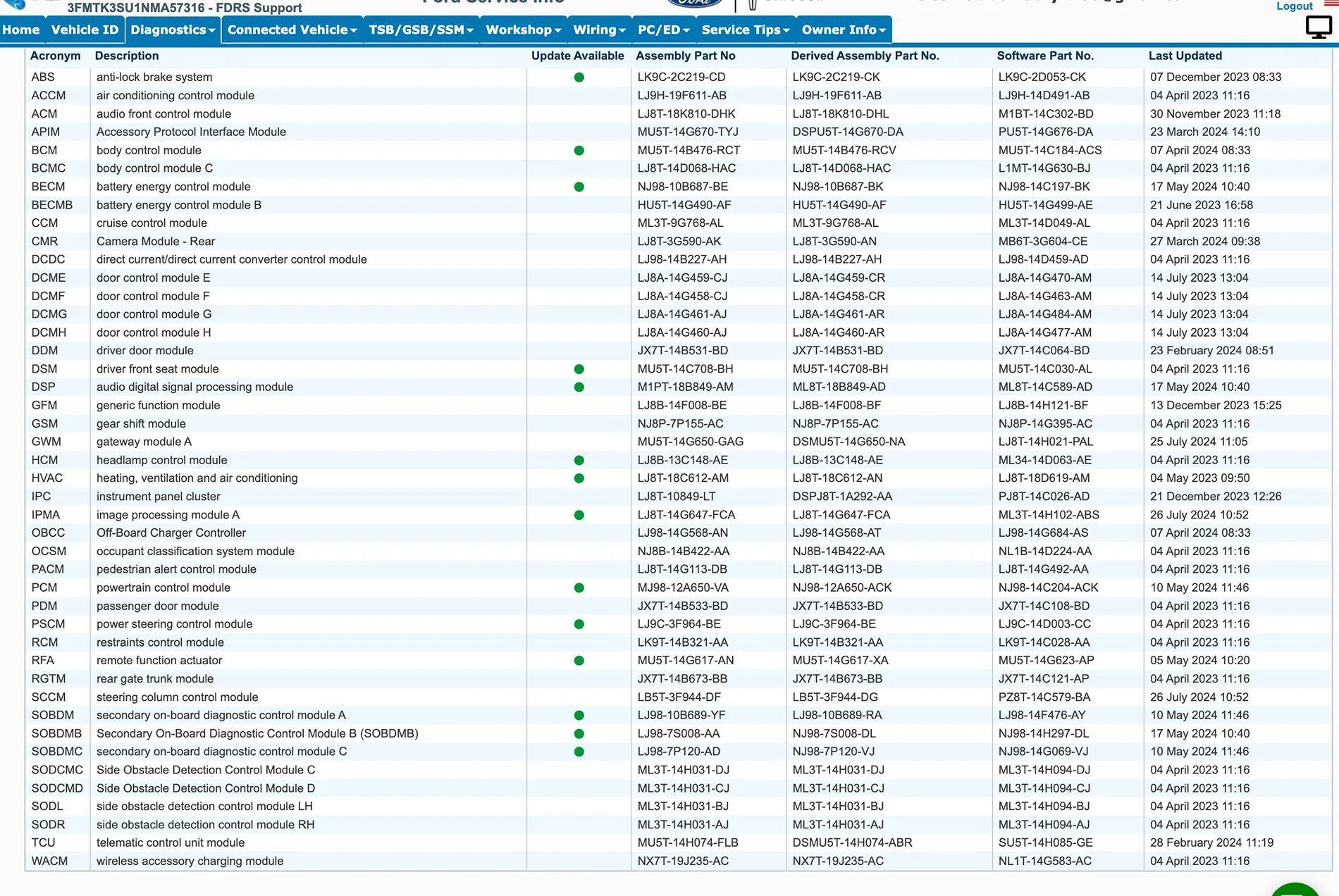Select assembly part number MU5T-14G670-TYJ
Viewport: 1339px width, 896px height.
(x=689, y=132)
